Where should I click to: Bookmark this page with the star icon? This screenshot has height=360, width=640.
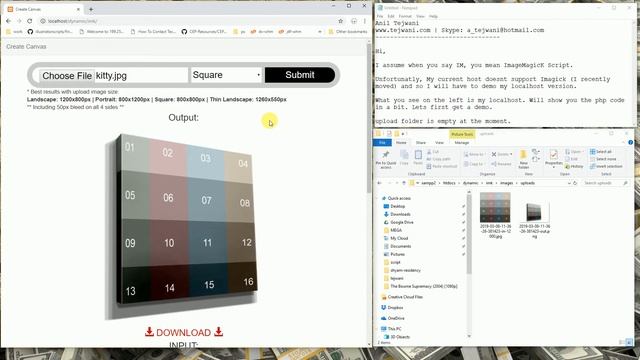(x=340, y=21)
